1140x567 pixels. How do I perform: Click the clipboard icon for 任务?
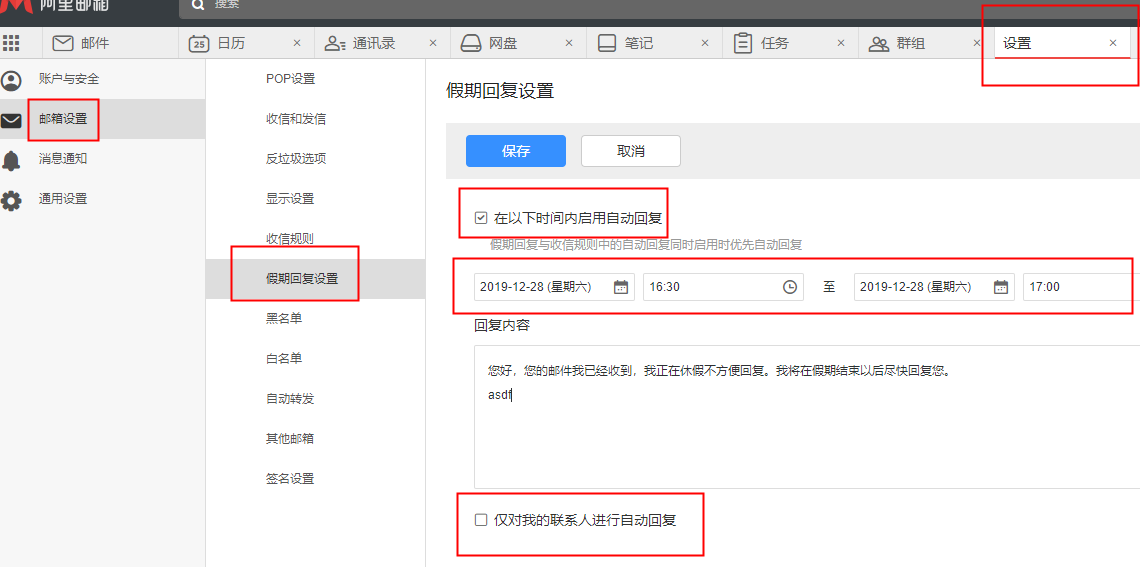(742, 43)
